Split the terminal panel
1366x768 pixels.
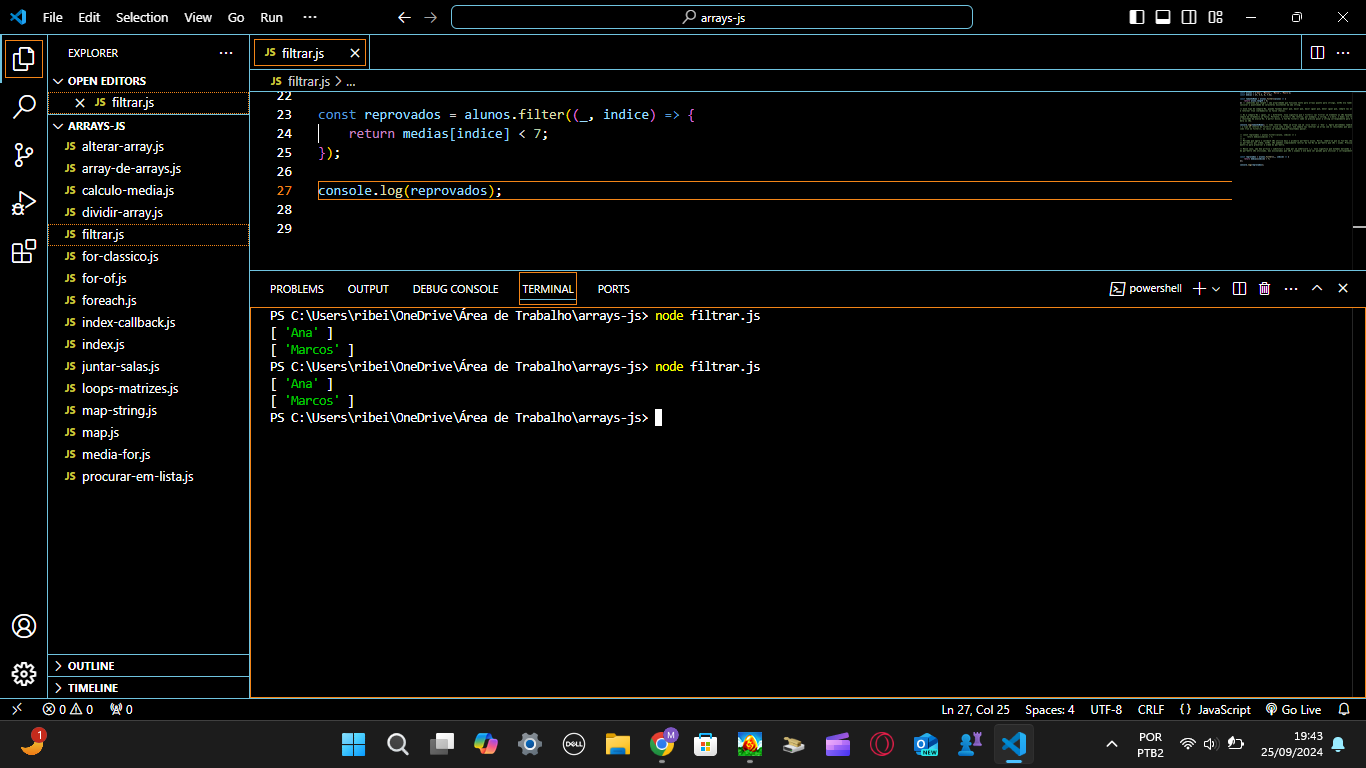[x=1239, y=288]
